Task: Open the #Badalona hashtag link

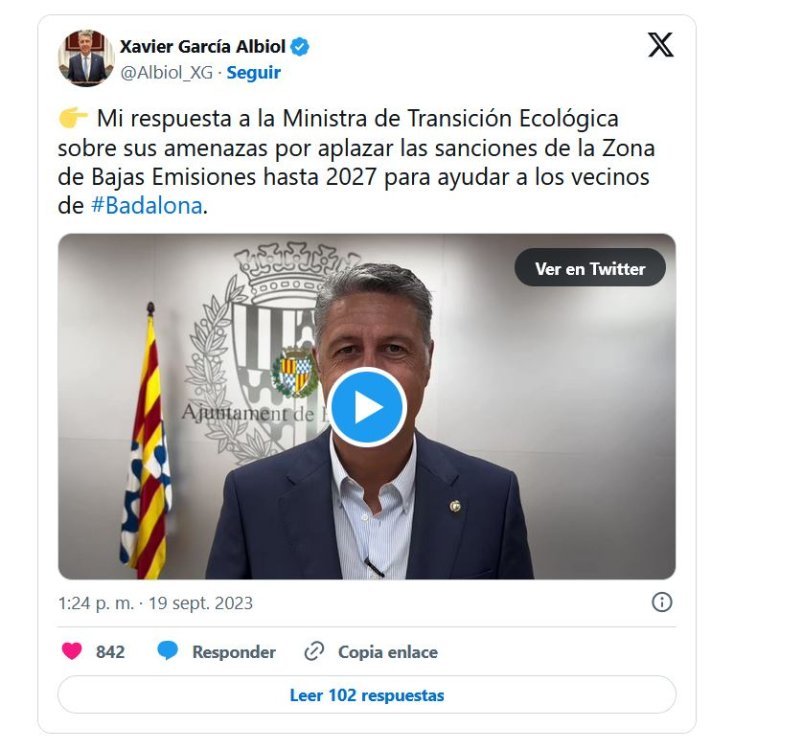Action: pos(146,206)
